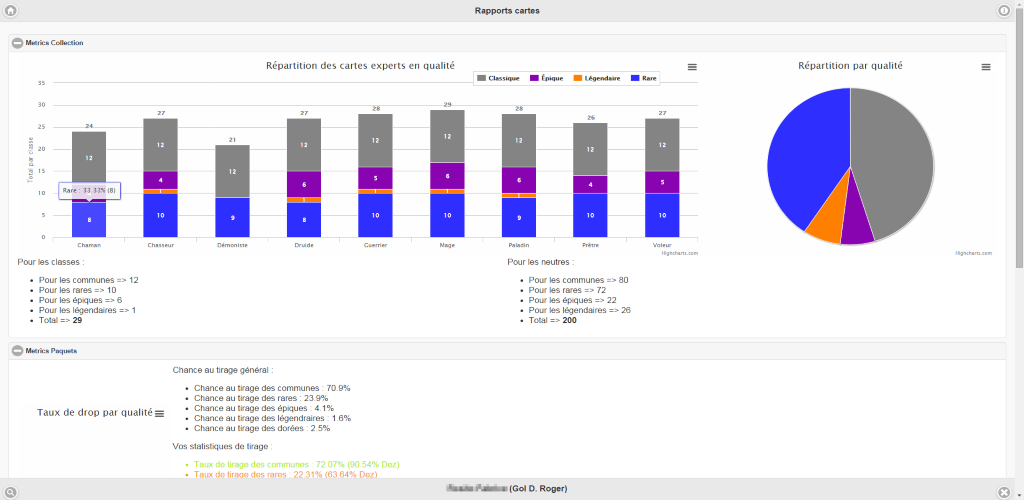Click 'Chance au tirage des dorées : 2.5%'
1024x500 pixels.
pos(262,428)
